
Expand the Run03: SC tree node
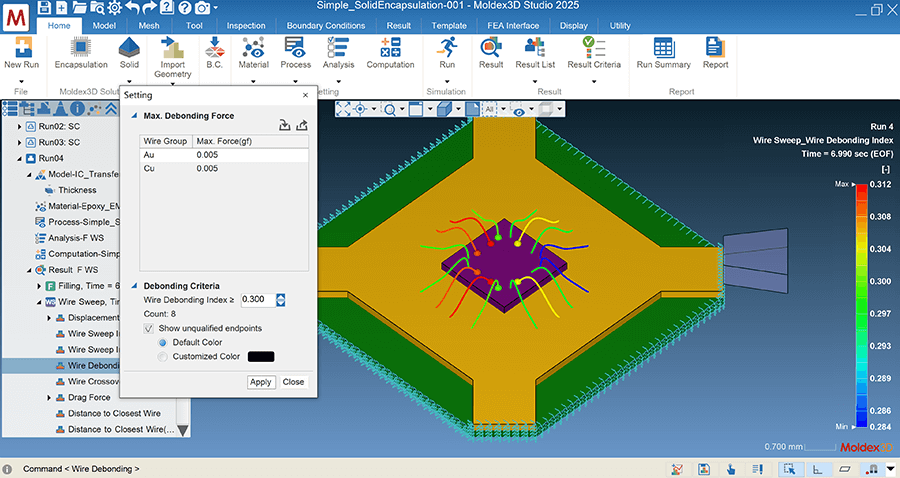click(x=19, y=142)
